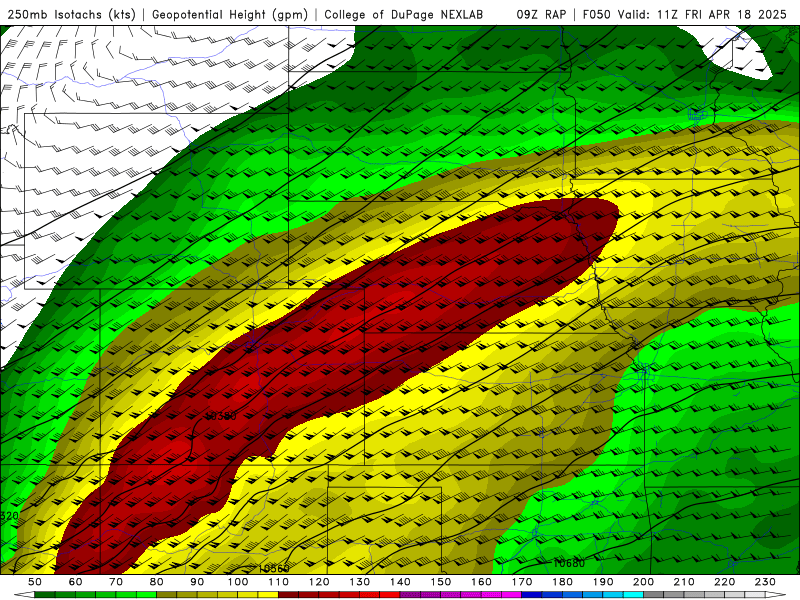
Task: Click the 200 legend value
Action: [643, 582]
